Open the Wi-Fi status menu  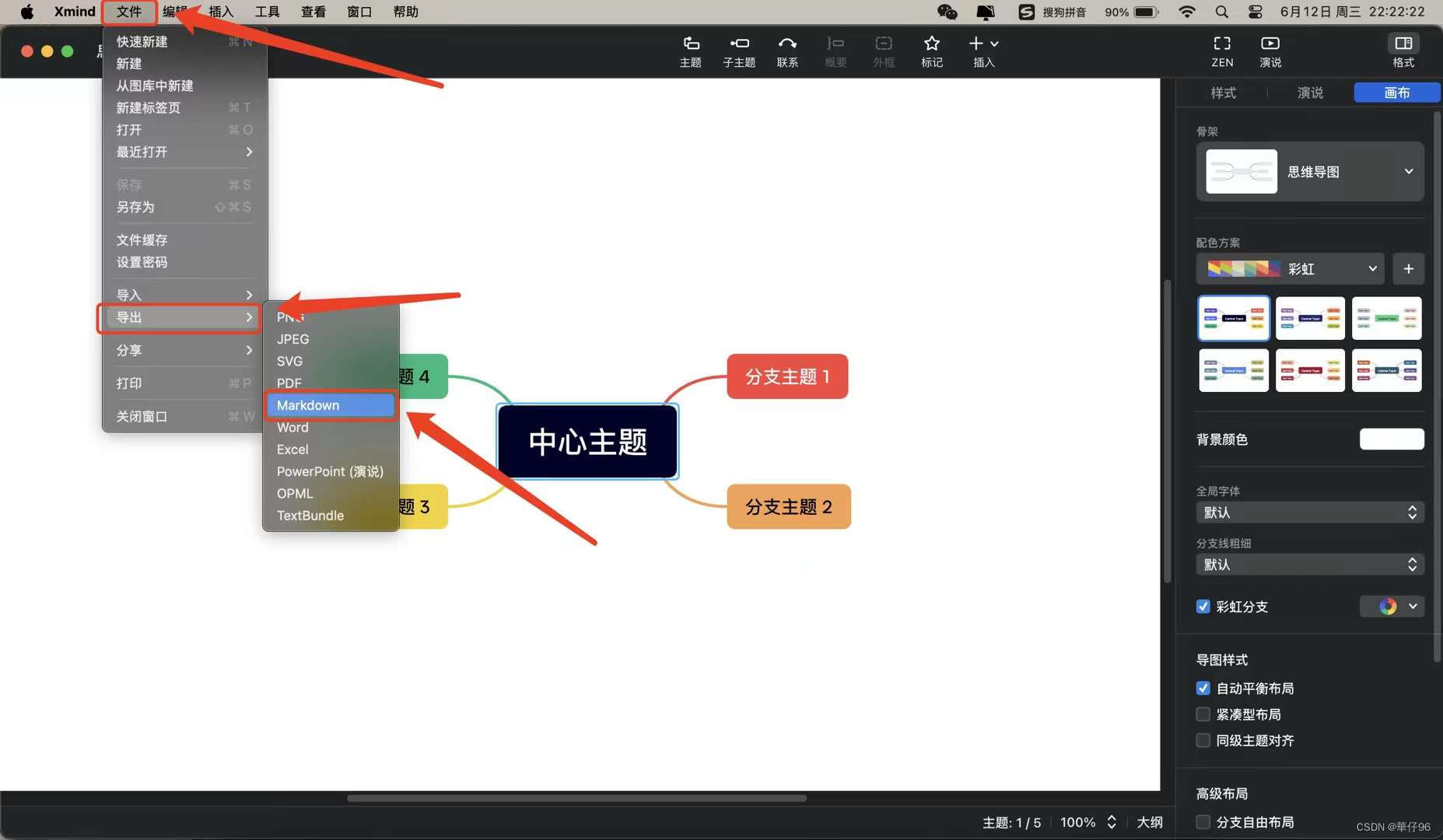point(1186,12)
